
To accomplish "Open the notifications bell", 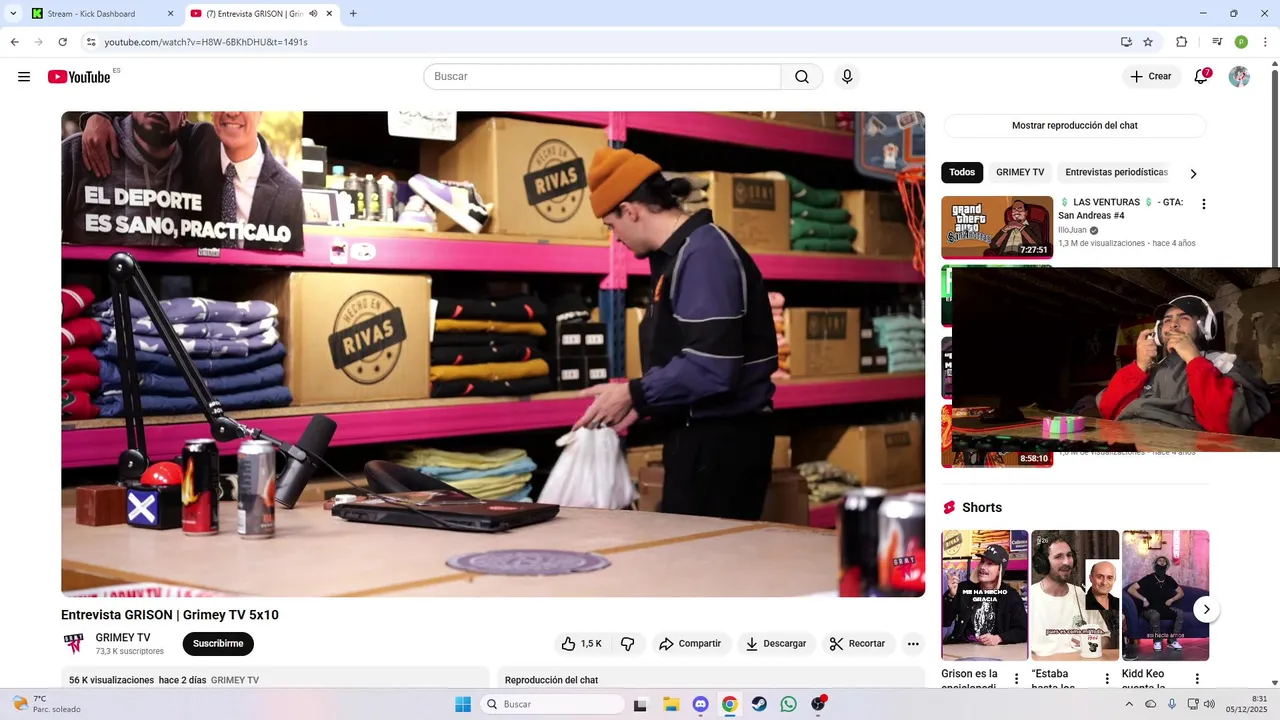I will [x=1201, y=77].
